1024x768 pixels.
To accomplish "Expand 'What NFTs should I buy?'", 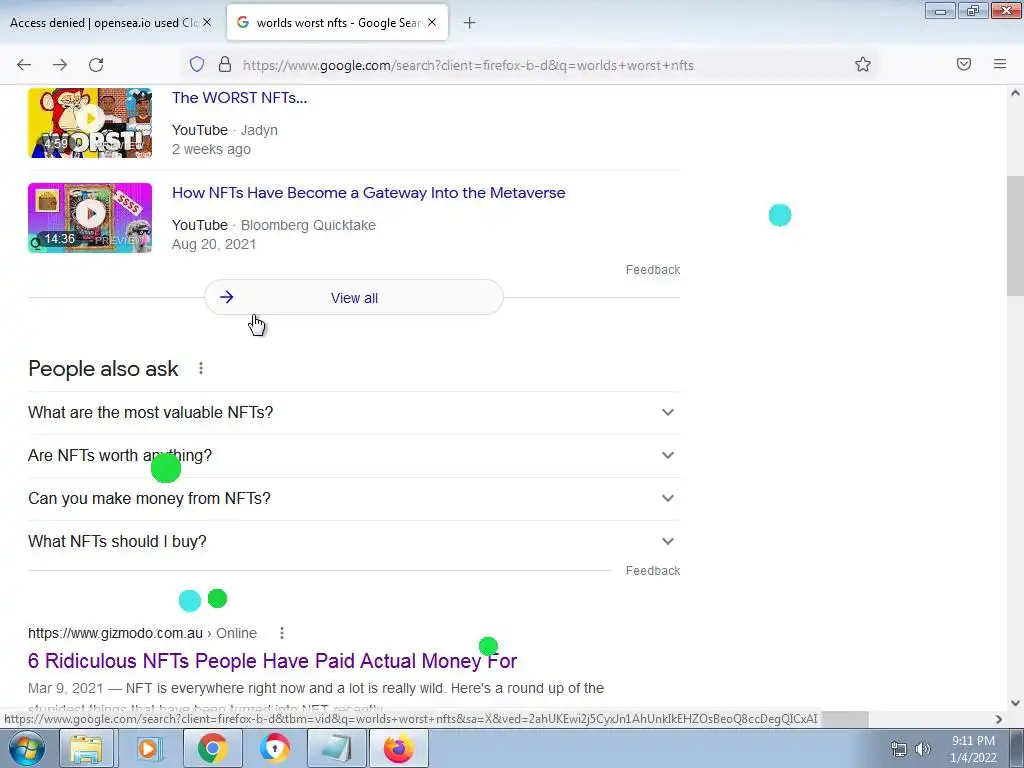I will 354,542.
